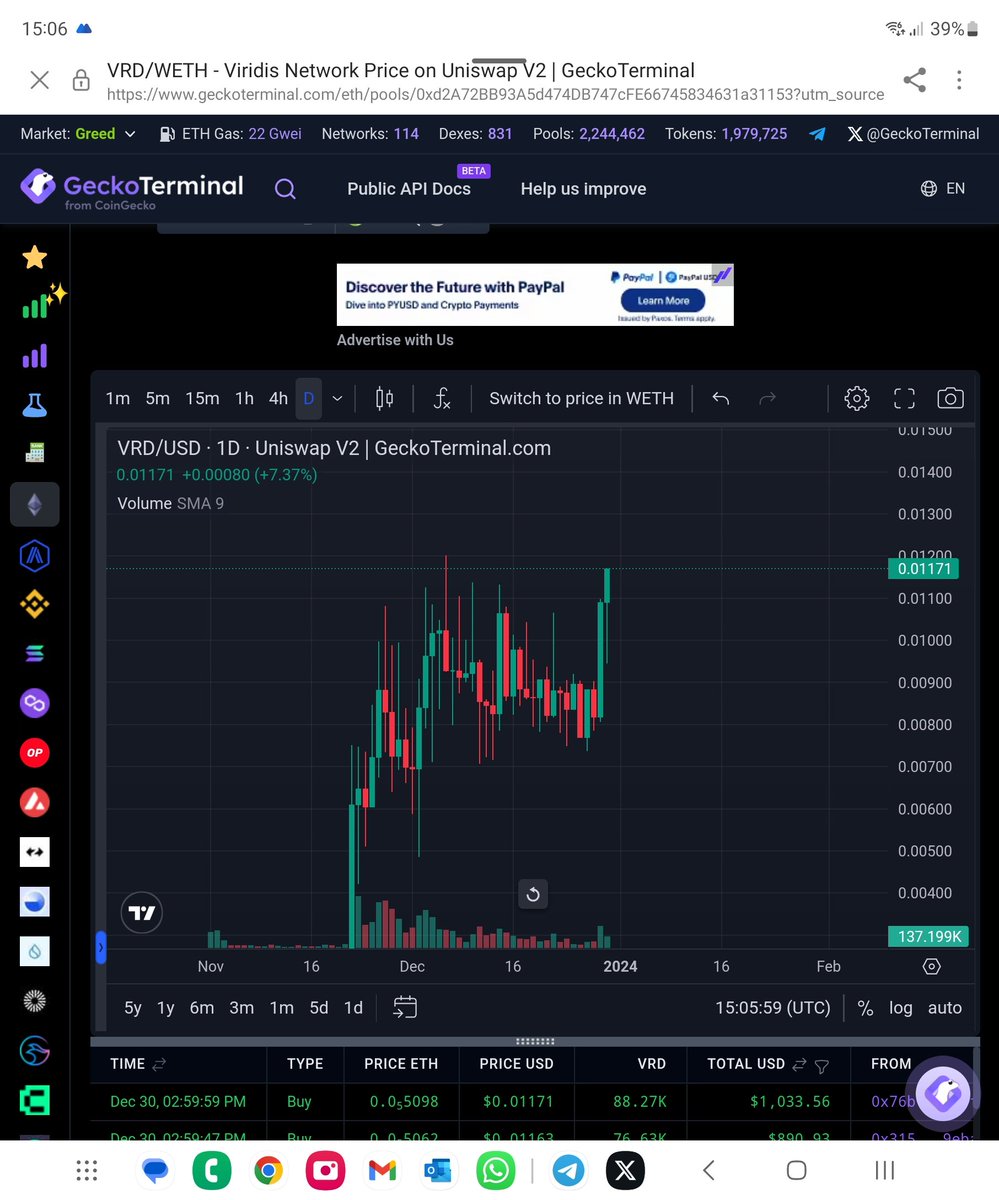Screen dimensions: 999x1200
Task: Open Market Greed dropdown
Action: point(78,133)
